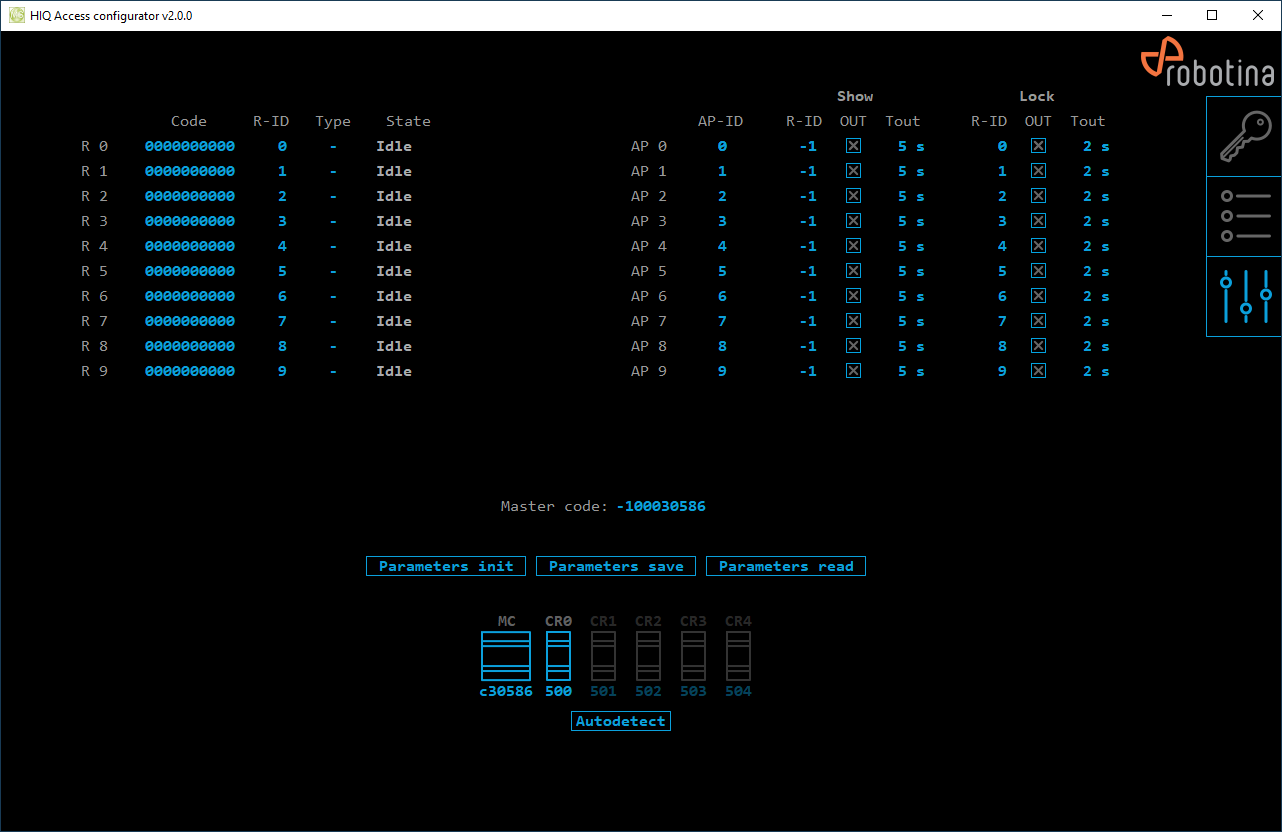This screenshot has width=1282, height=832.
Task: Open the sliders settings panel icon
Action: pos(1244,296)
